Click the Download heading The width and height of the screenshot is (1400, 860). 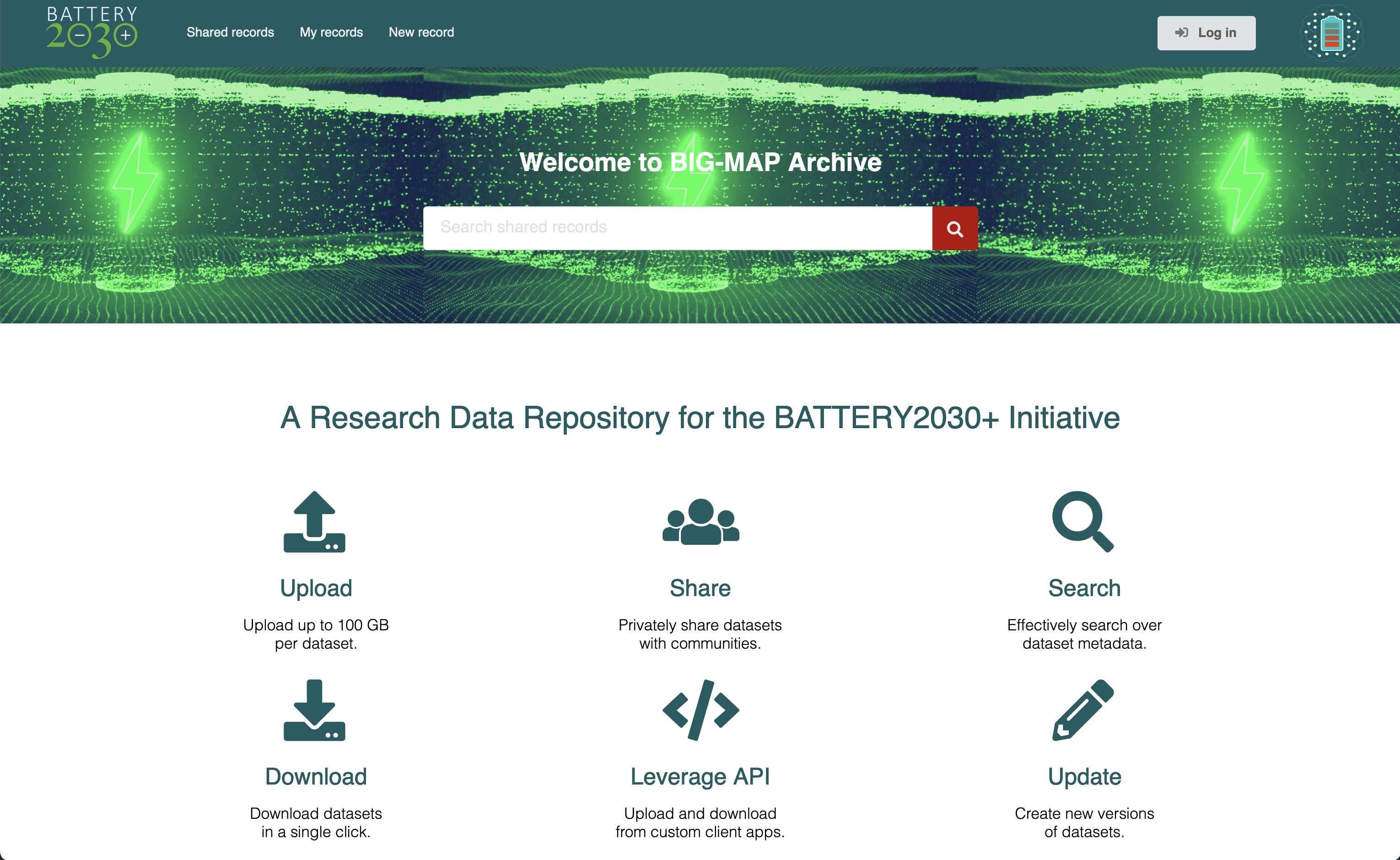316,776
